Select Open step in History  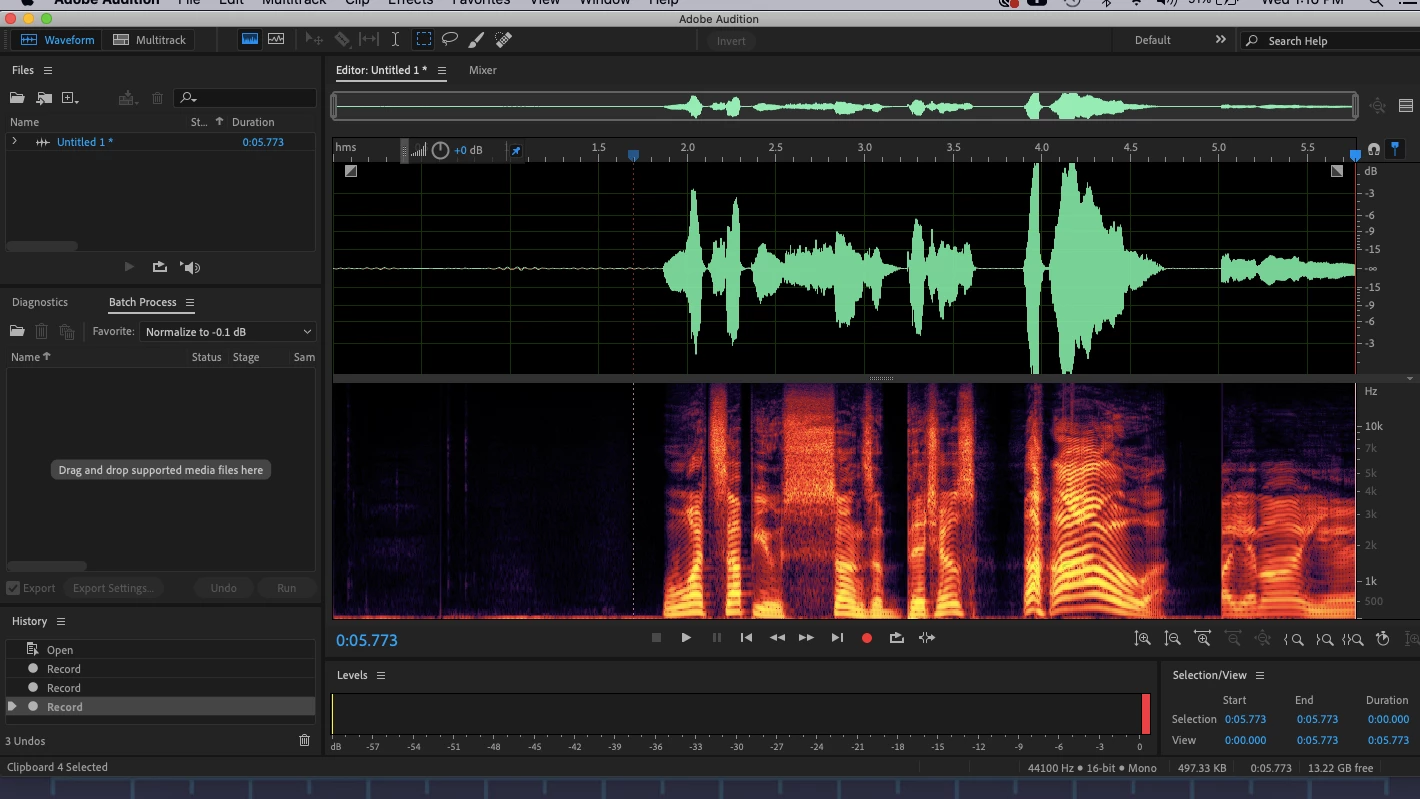(160, 650)
